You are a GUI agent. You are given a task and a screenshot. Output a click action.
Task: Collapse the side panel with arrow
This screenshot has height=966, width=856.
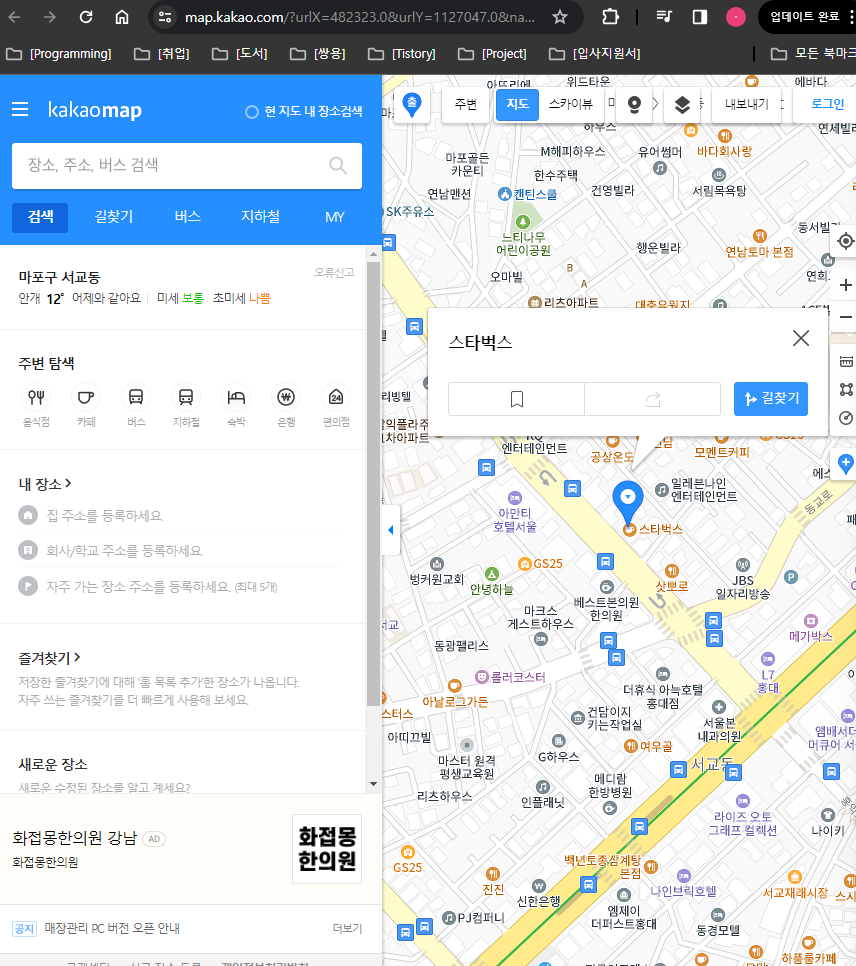(x=391, y=530)
